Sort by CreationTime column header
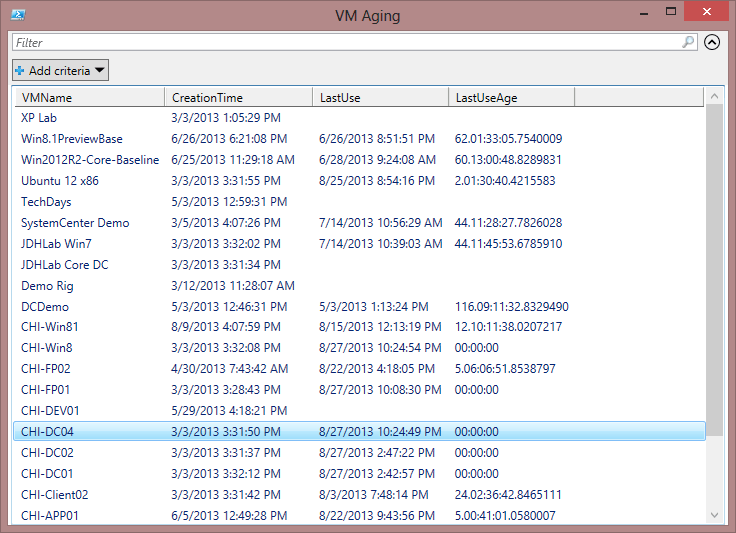The width and height of the screenshot is (736, 533). click(239, 98)
